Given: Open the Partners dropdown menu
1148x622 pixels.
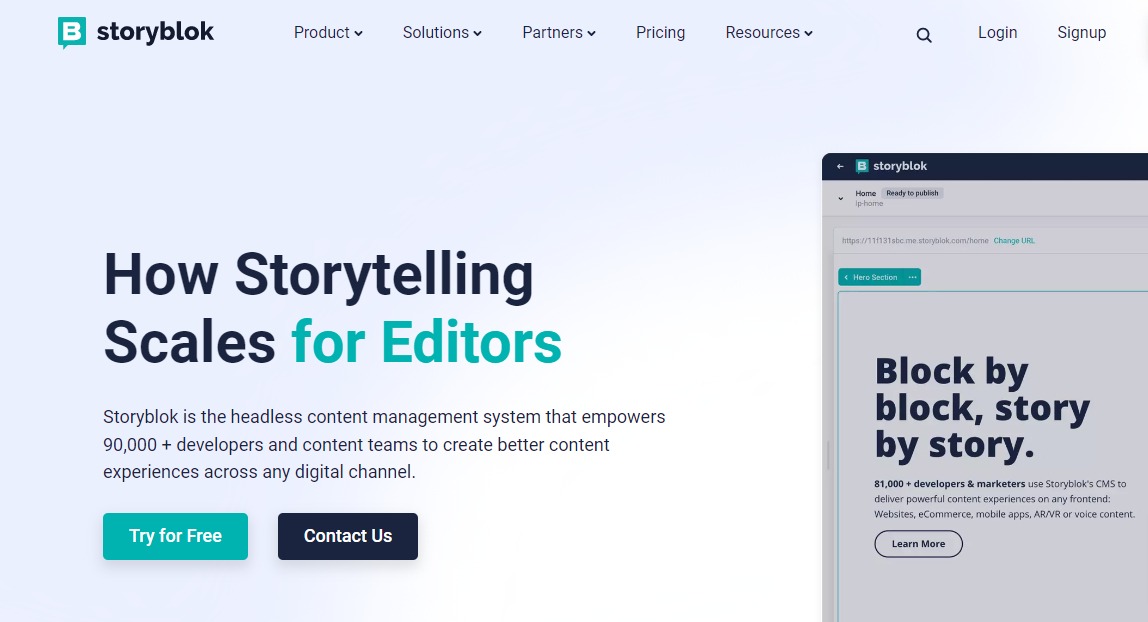Looking at the screenshot, I should tap(559, 33).
